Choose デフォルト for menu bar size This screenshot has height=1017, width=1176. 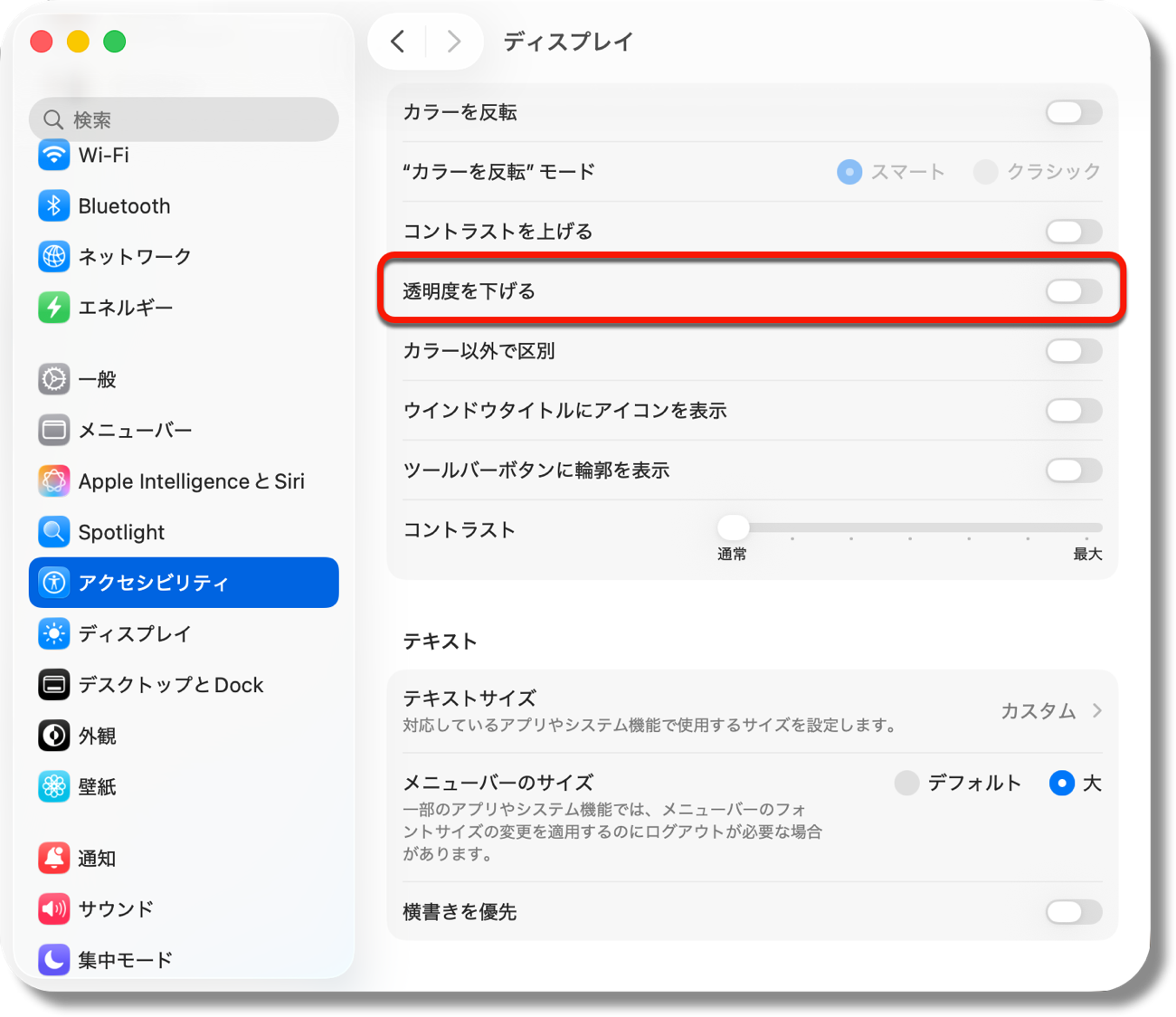coord(906,783)
